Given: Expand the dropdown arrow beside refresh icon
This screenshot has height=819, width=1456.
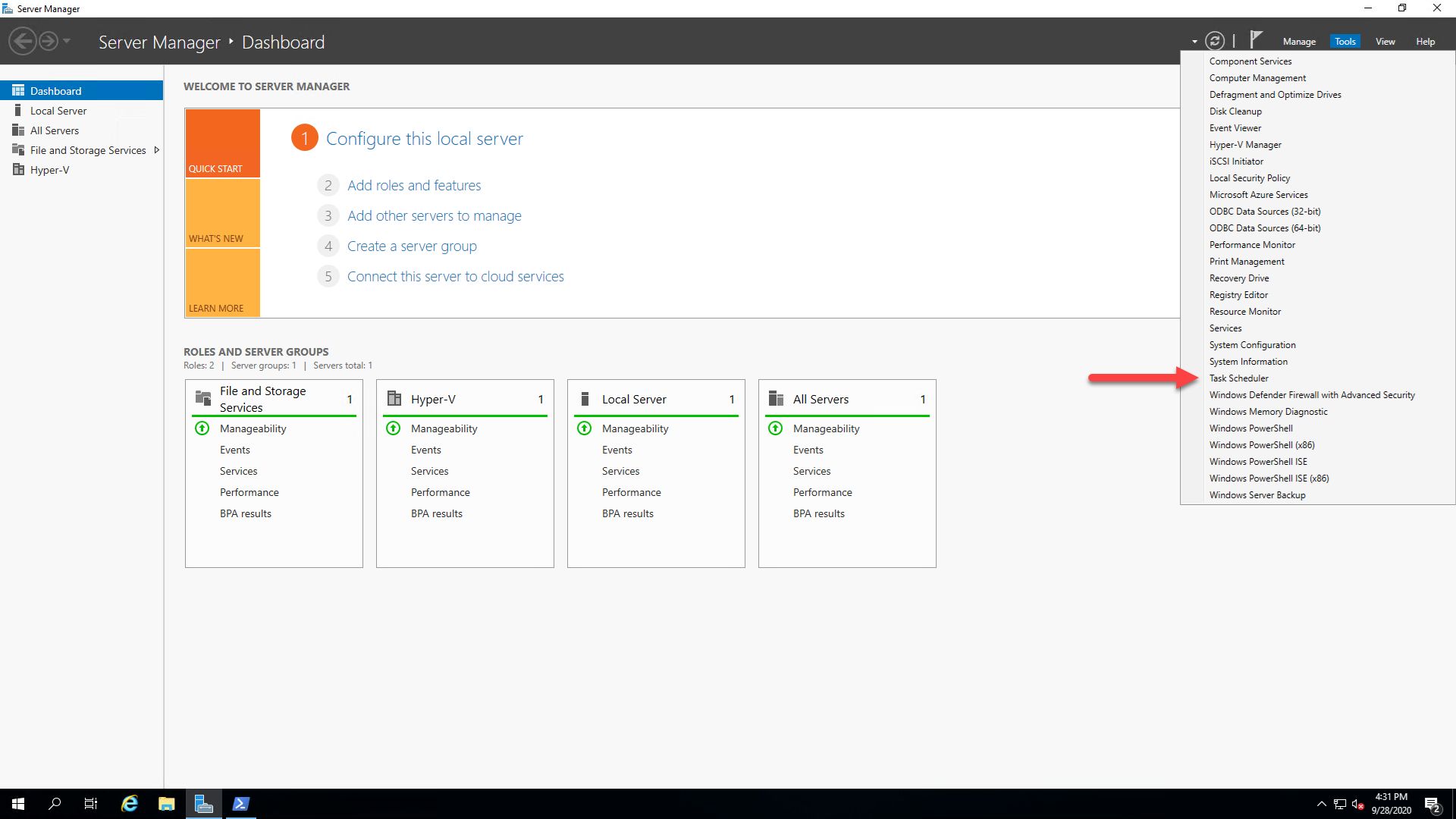Looking at the screenshot, I should click(x=1194, y=42).
